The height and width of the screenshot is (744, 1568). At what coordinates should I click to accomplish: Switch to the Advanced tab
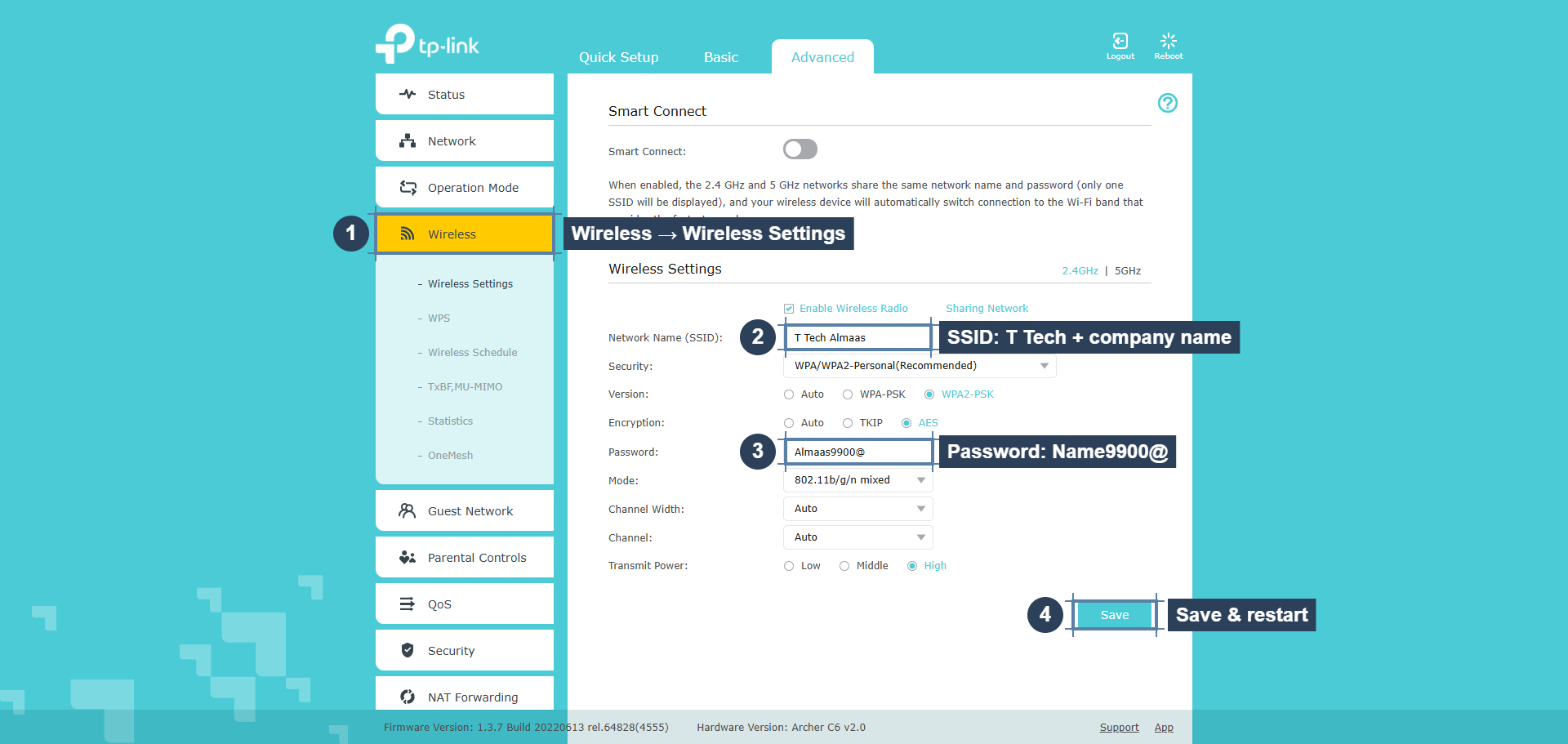click(822, 57)
